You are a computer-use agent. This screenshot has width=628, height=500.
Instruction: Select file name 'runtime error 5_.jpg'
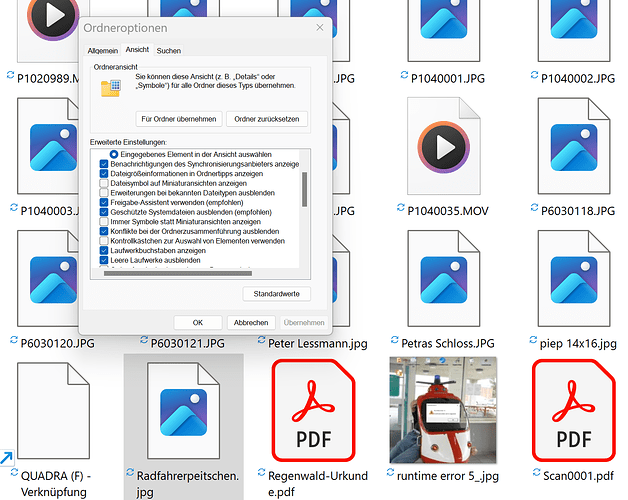(448, 476)
